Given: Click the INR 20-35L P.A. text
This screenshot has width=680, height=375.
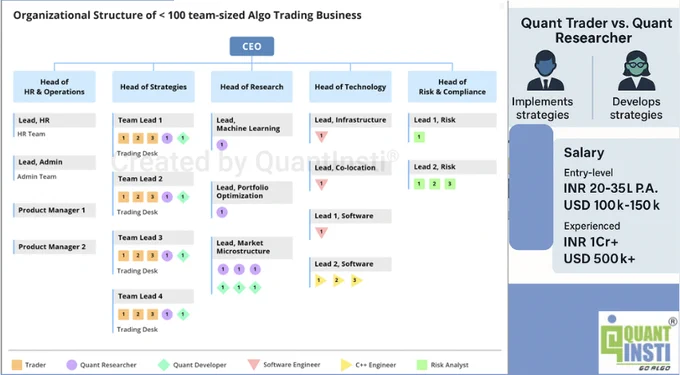Looking at the screenshot, I should (x=611, y=189).
